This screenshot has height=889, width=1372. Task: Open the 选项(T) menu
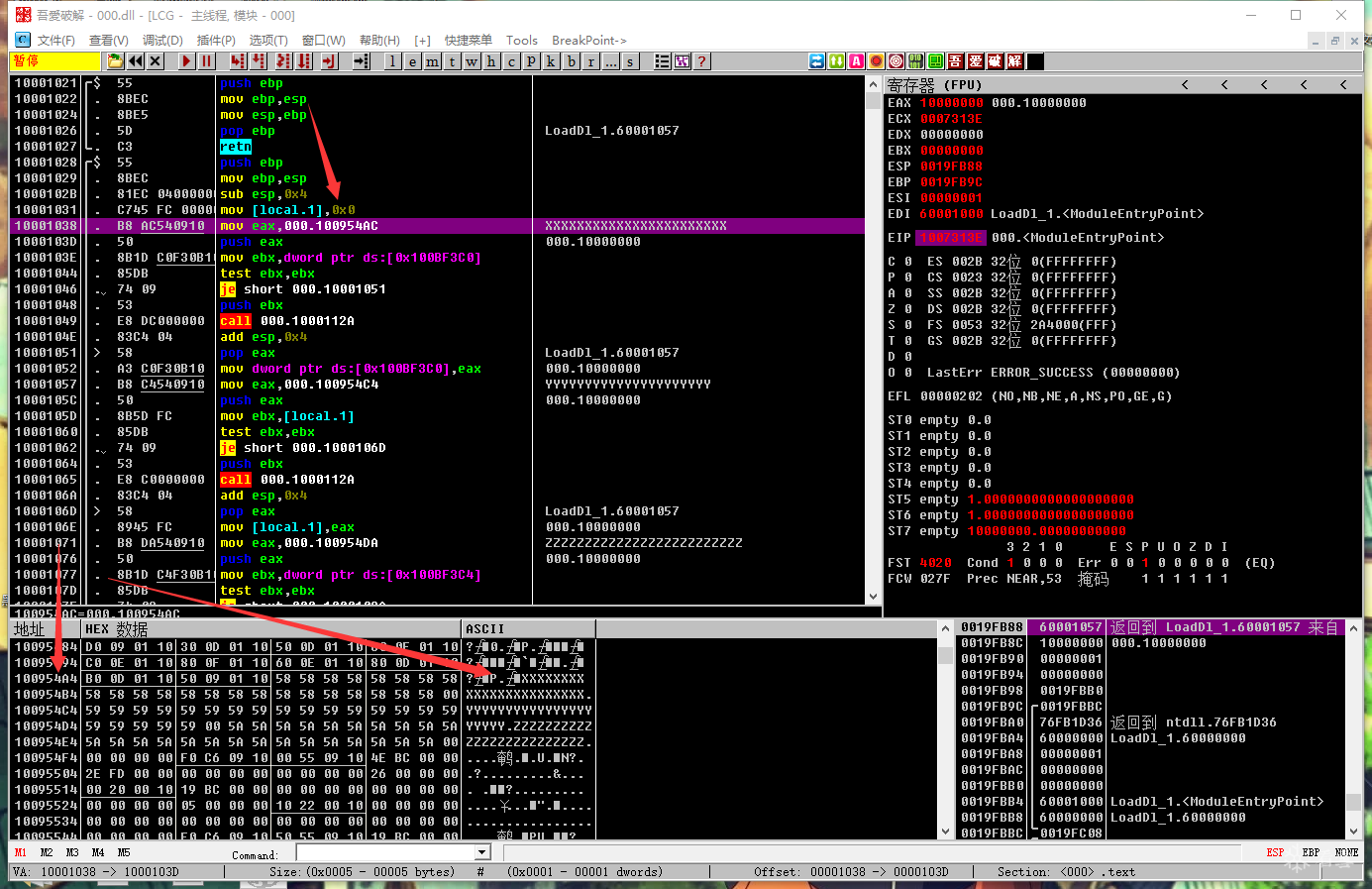[x=268, y=41]
